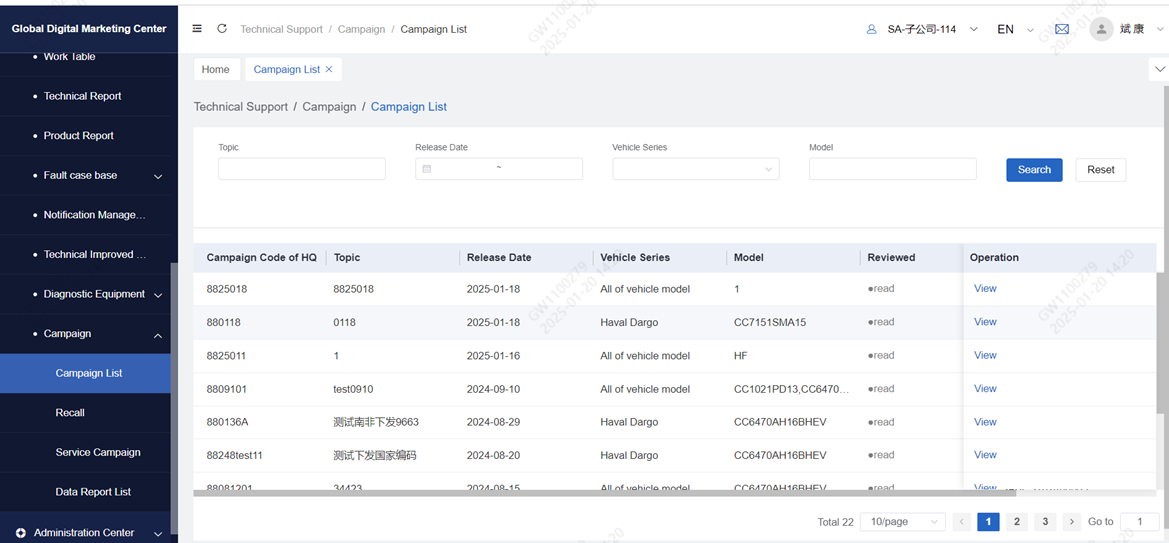Open the 10/page size dropdown
The image size is (1169, 543).
tap(904, 522)
